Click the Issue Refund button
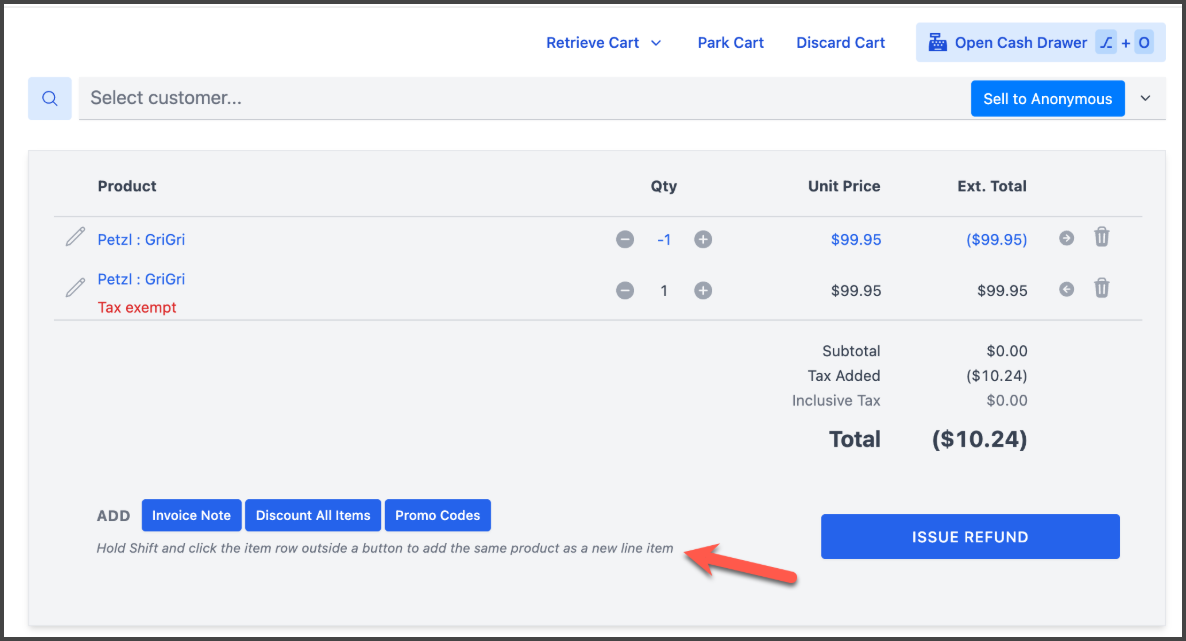The height and width of the screenshot is (641, 1186). point(970,537)
